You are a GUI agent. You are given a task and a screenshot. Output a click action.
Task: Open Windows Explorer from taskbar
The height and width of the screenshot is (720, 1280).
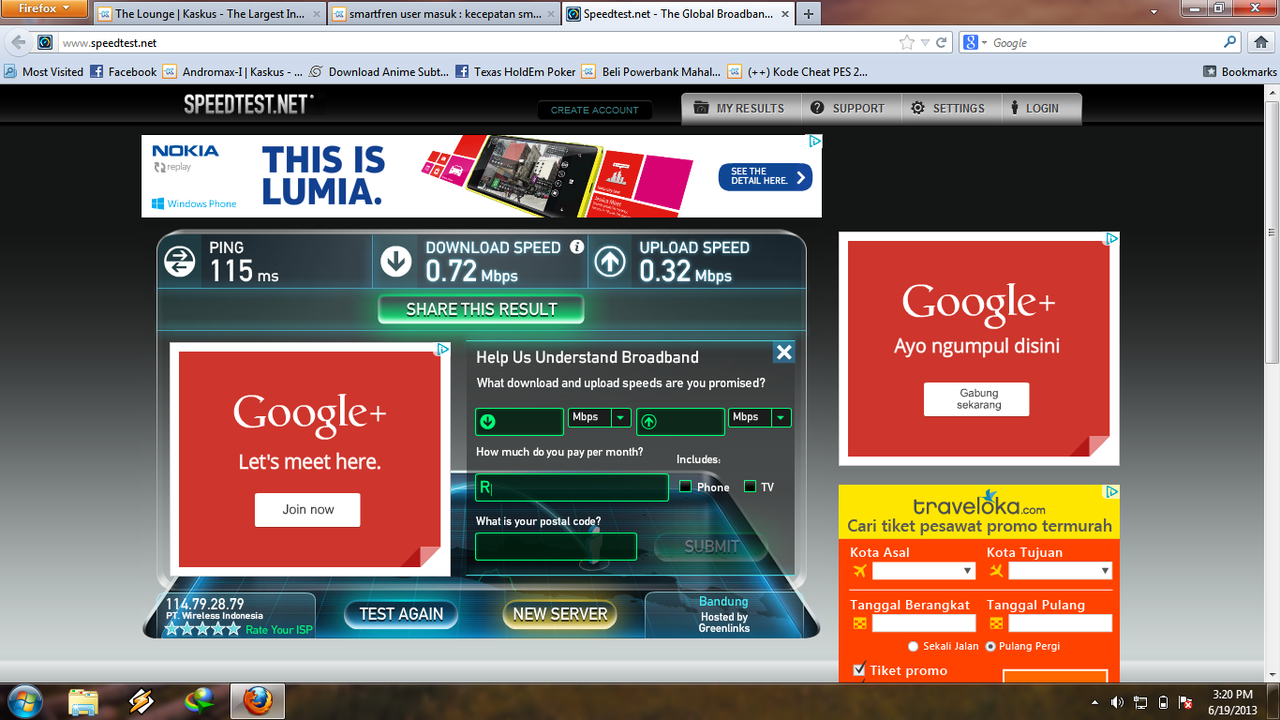point(84,701)
